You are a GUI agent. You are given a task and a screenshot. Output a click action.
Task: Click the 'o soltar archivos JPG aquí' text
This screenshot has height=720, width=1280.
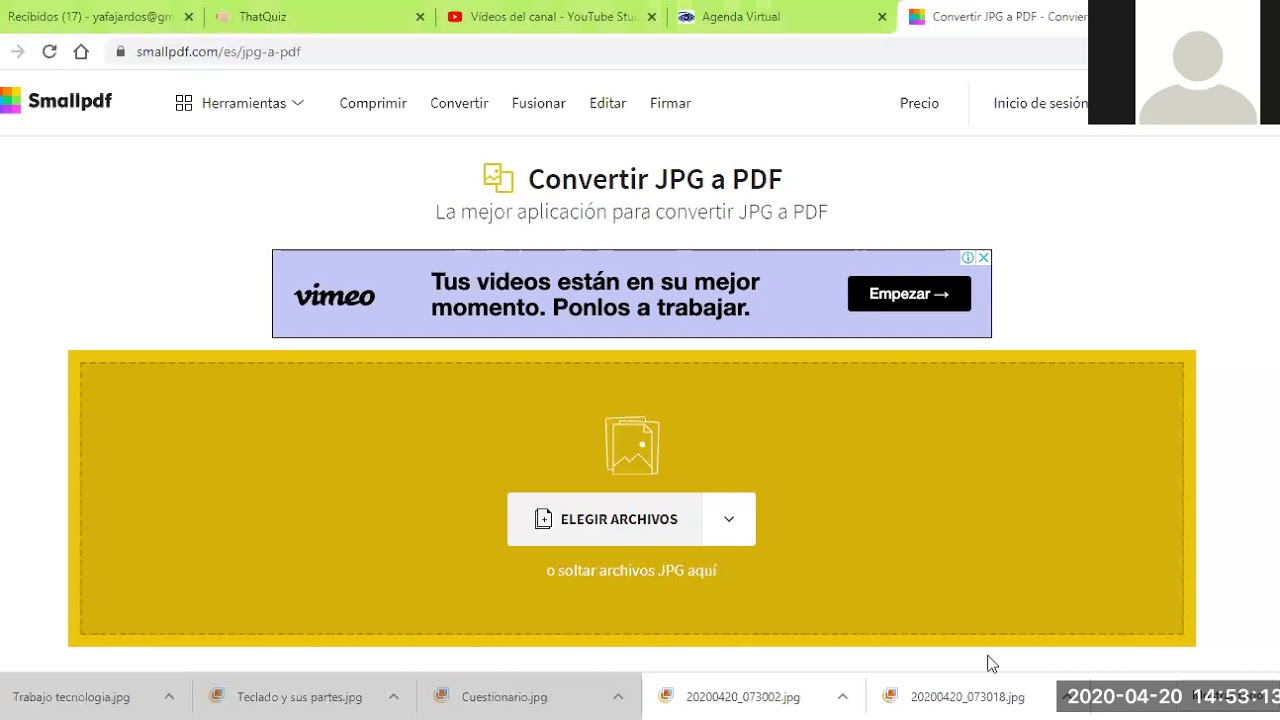pyautogui.click(x=631, y=571)
